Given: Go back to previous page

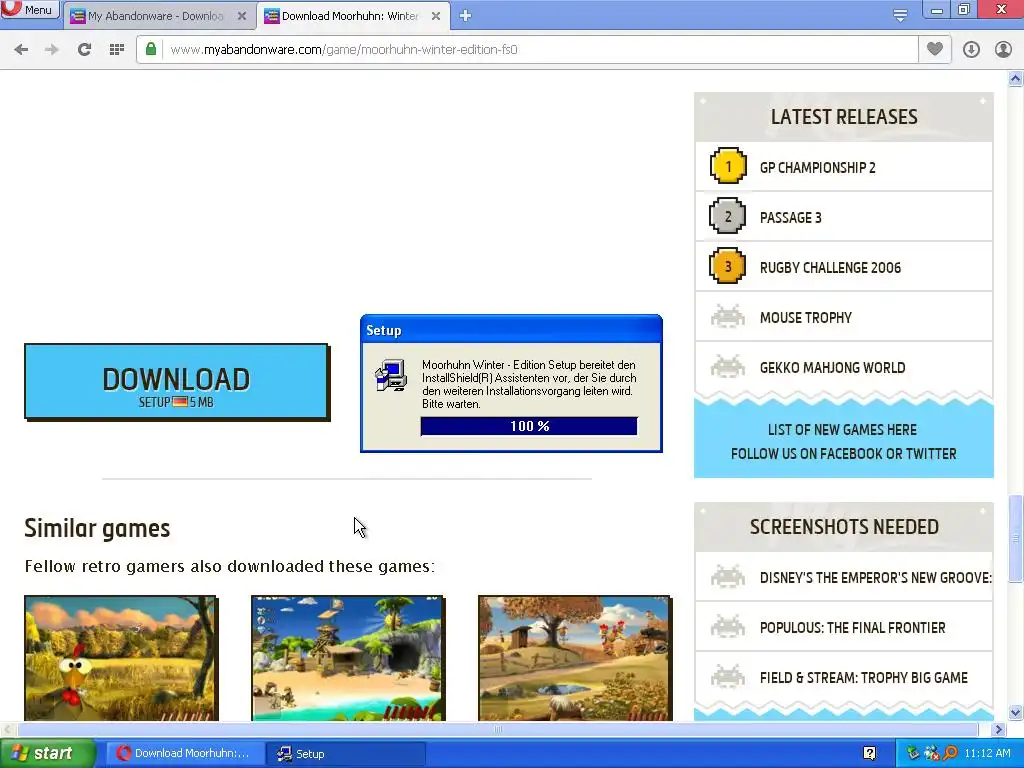Looking at the screenshot, I should click(21, 50).
